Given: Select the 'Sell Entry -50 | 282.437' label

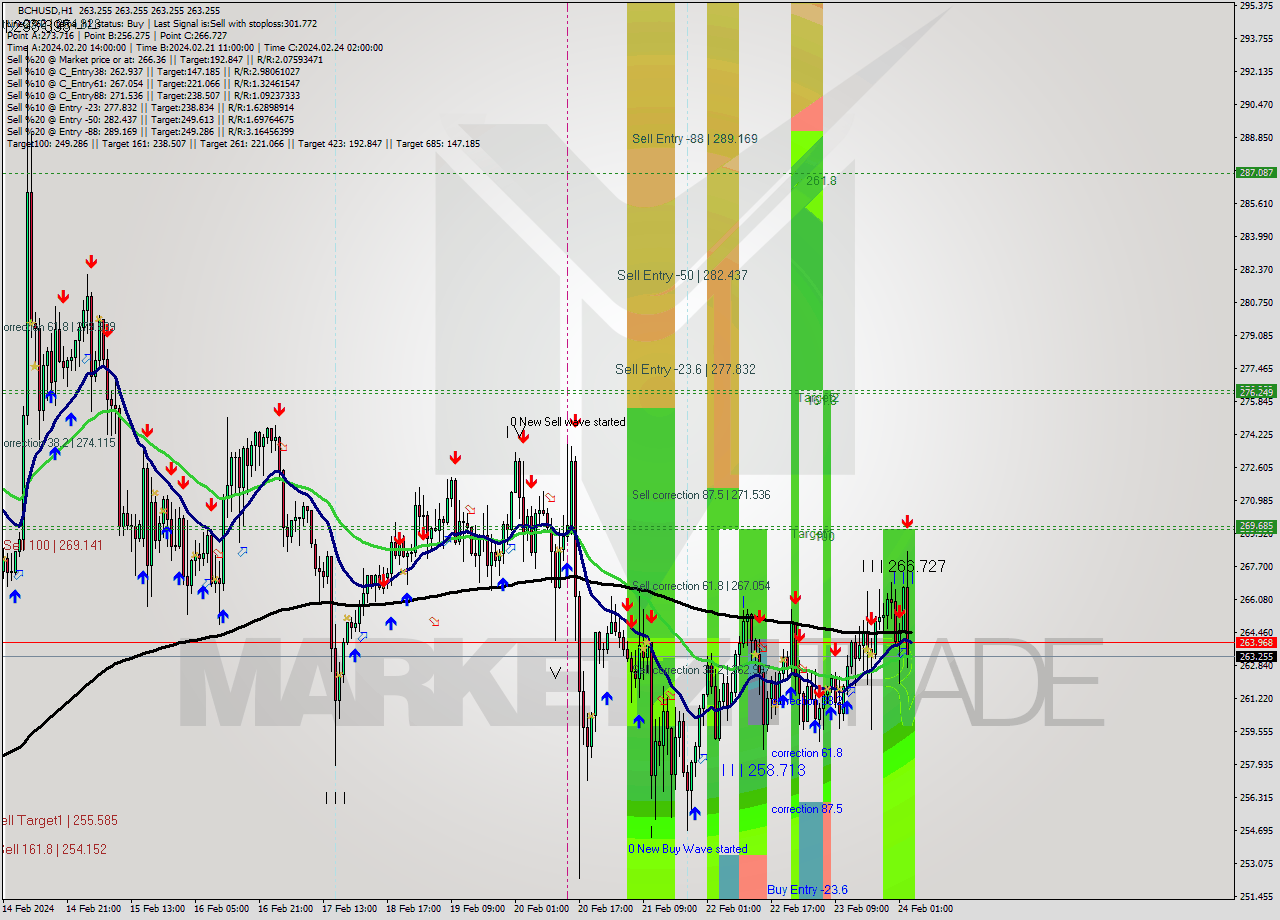Looking at the screenshot, I should click(682, 275).
